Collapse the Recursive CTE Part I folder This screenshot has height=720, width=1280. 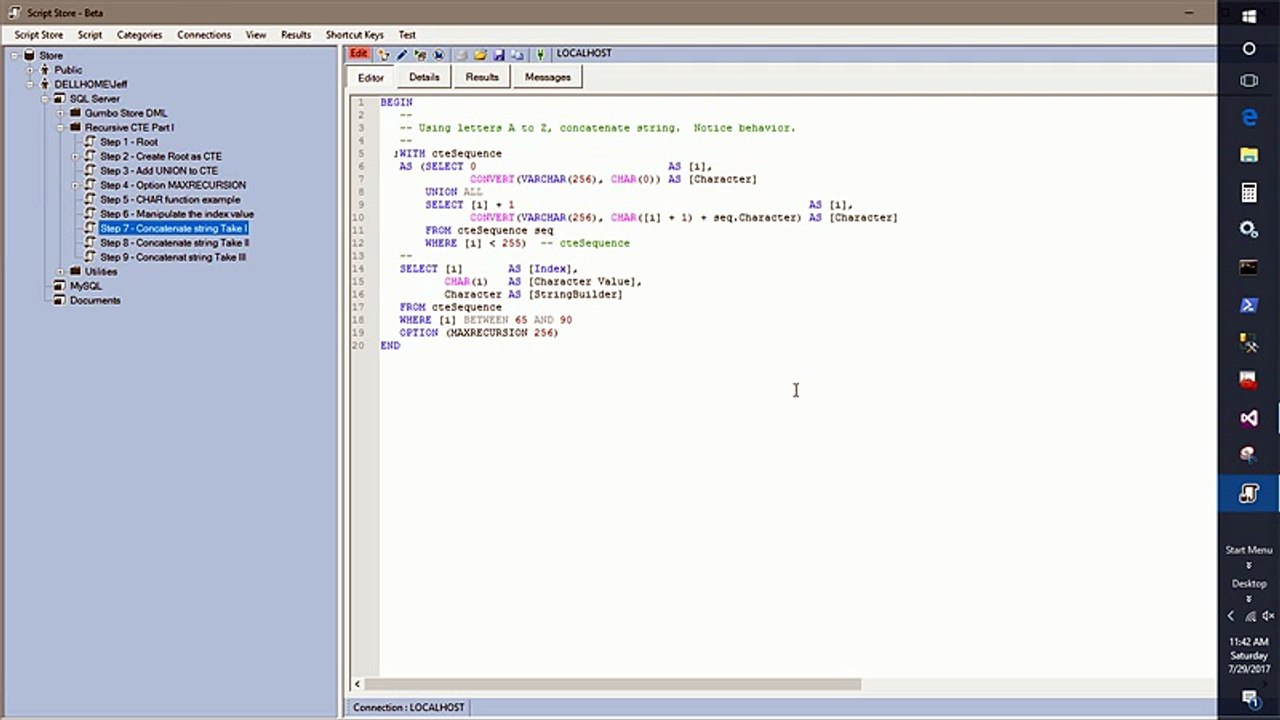pyautogui.click(x=60, y=128)
